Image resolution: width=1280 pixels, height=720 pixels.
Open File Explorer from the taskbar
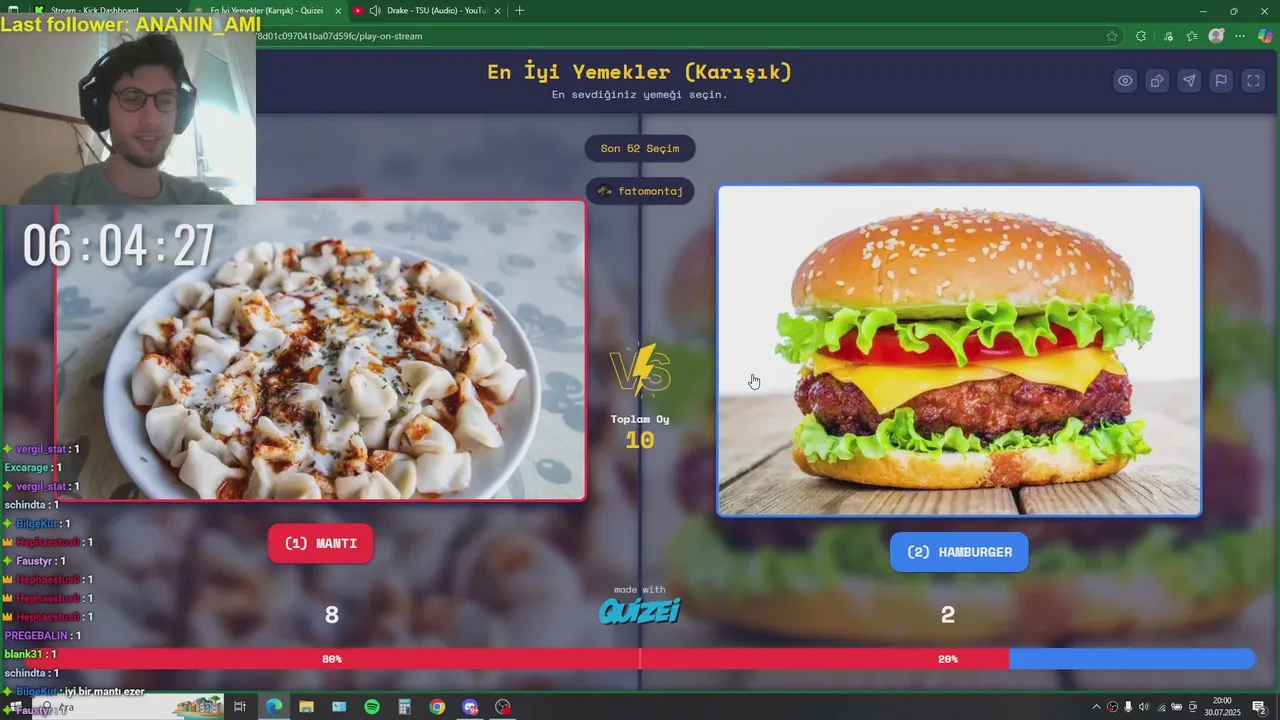[x=306, y=707]
